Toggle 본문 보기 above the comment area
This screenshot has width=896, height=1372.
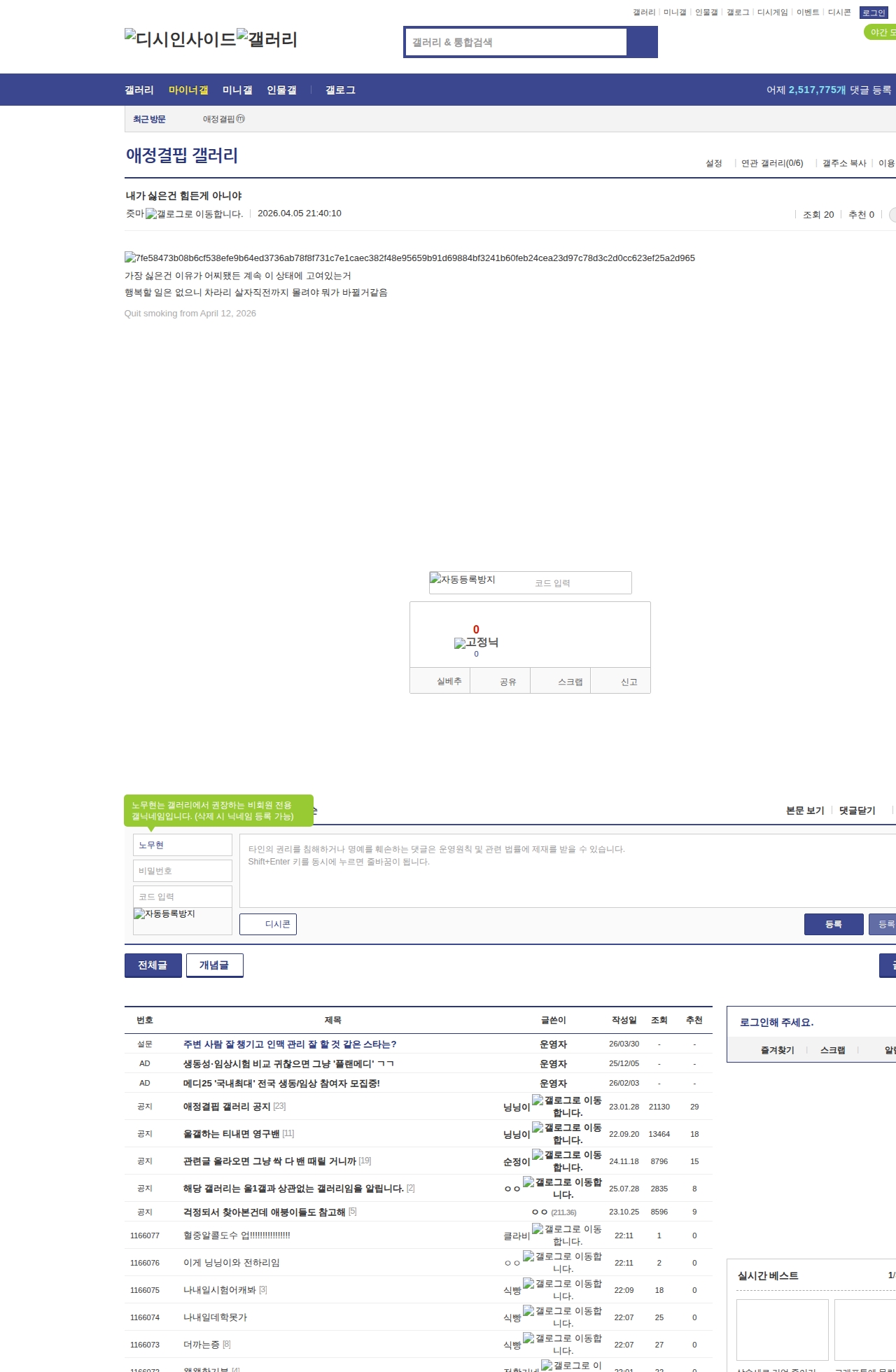(x=805, y=811)
